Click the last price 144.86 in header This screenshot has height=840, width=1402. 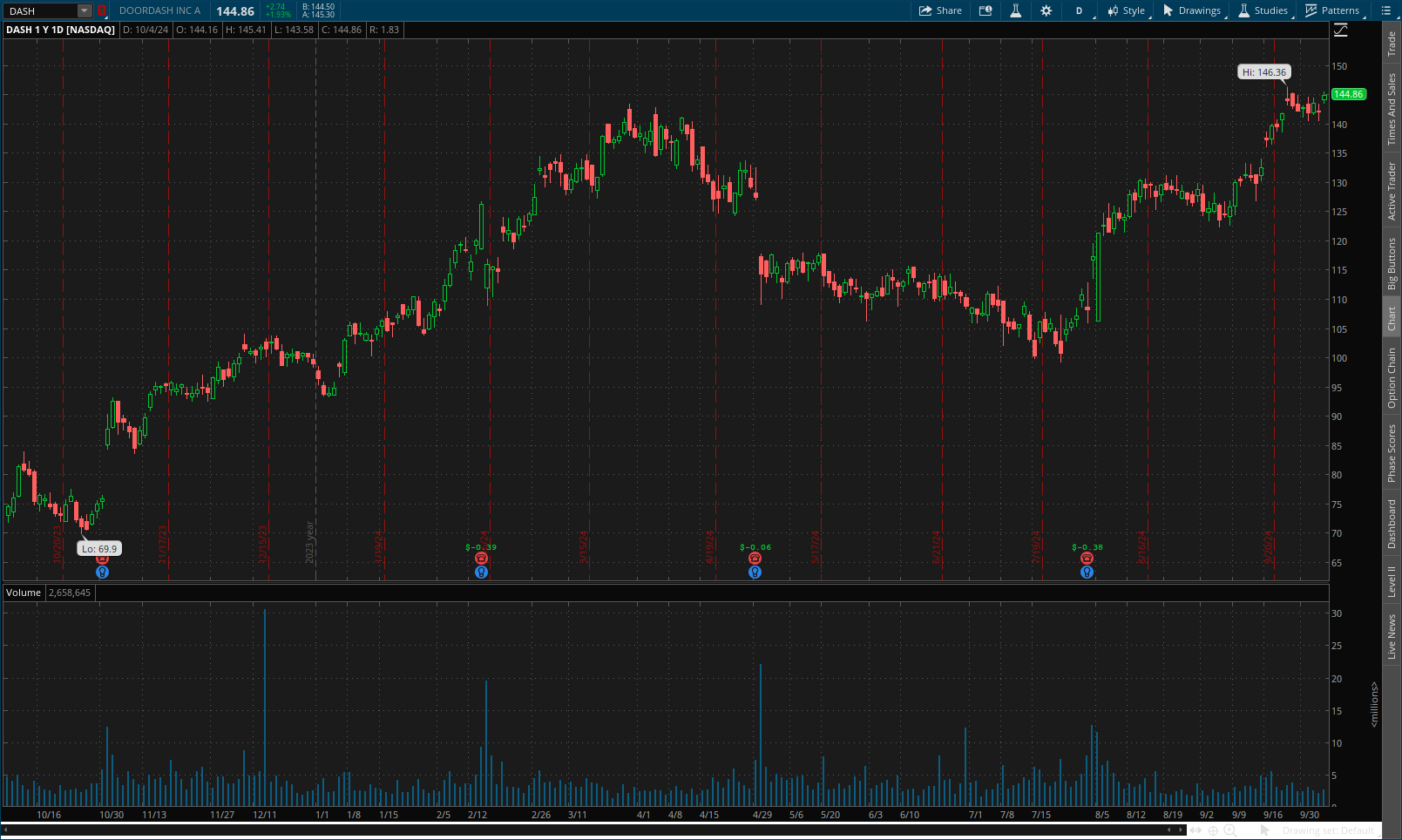pyautogui.click(x=235, y=11)
